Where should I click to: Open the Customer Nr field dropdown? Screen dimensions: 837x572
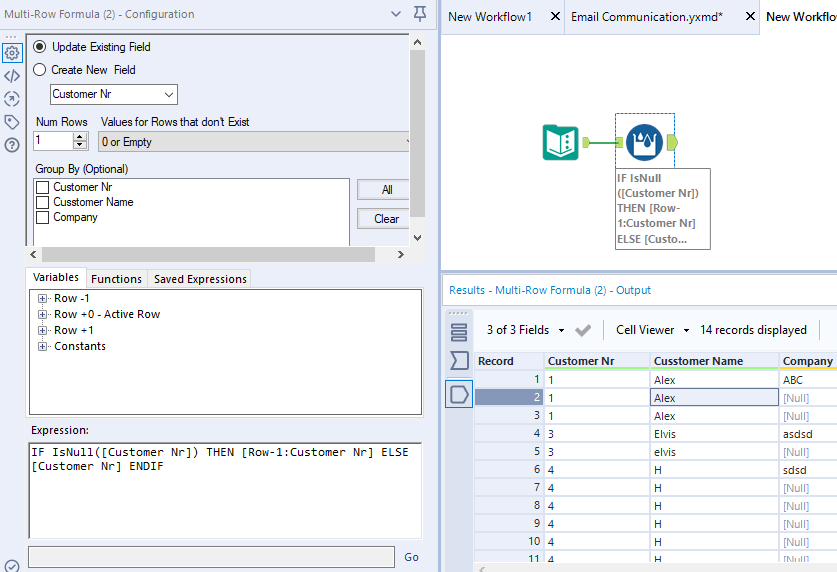114,94
